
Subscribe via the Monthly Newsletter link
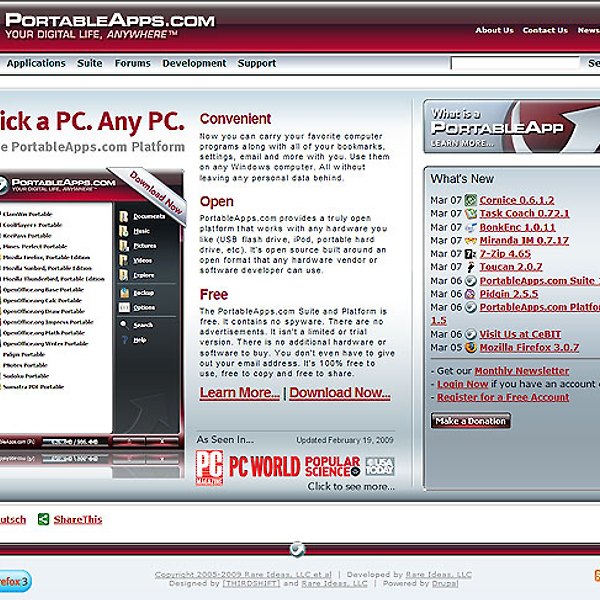(x=522, y=371)
